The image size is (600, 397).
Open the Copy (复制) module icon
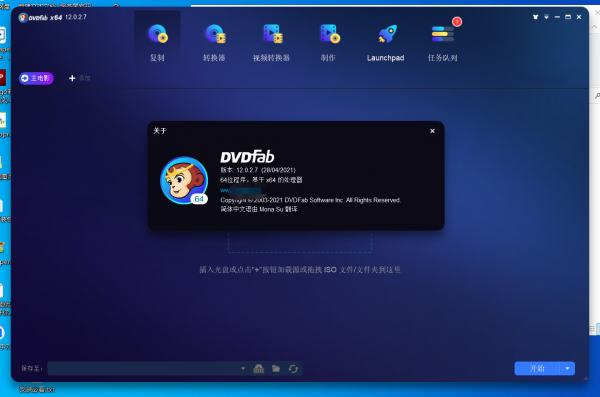pyautogui.click(x=157, y=34)
